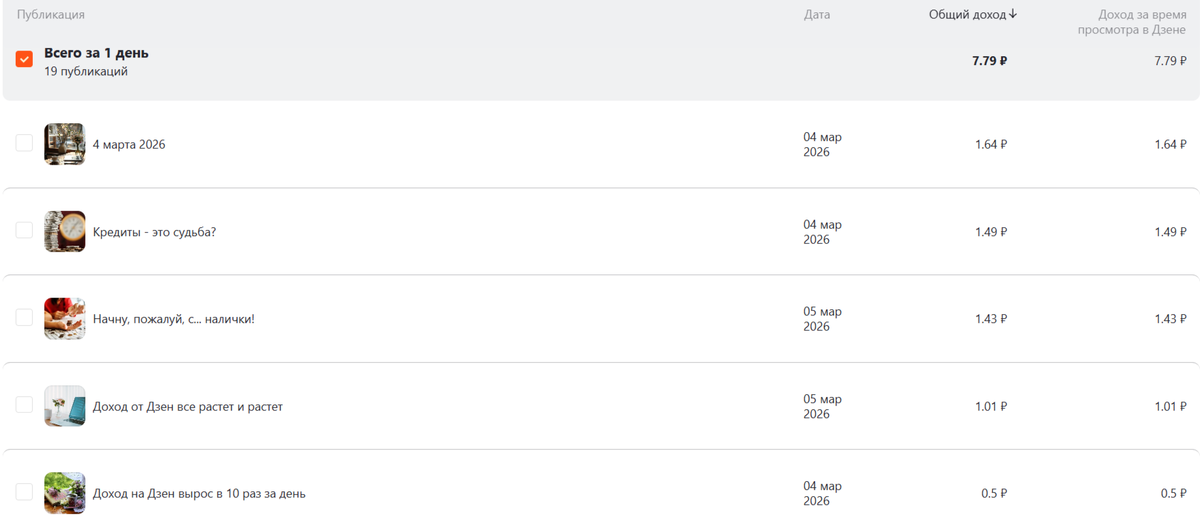Sort by 'Общий доход' column header
This screenshot has width=1200, height=531.
tap(967, 15)
